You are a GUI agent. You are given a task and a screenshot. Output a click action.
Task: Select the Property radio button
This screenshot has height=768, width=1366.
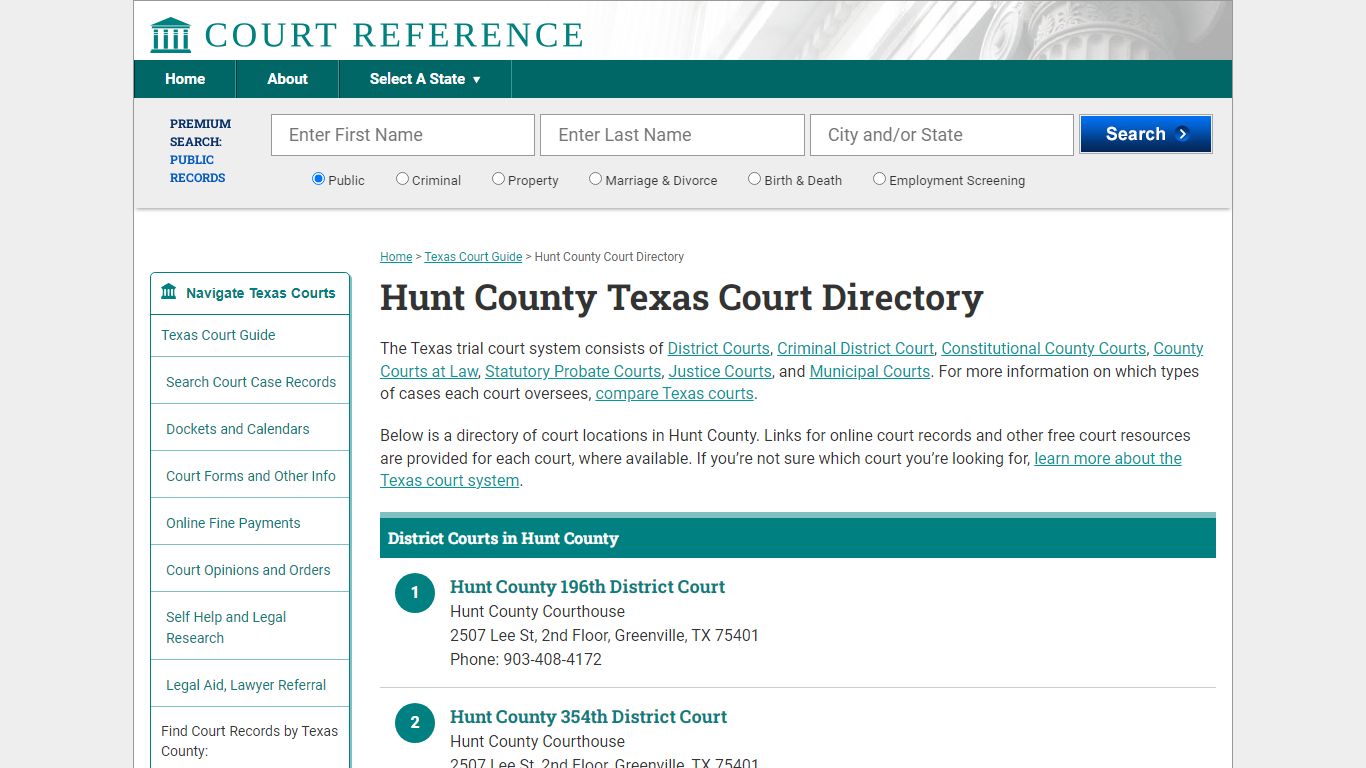[x=498, y=179]
